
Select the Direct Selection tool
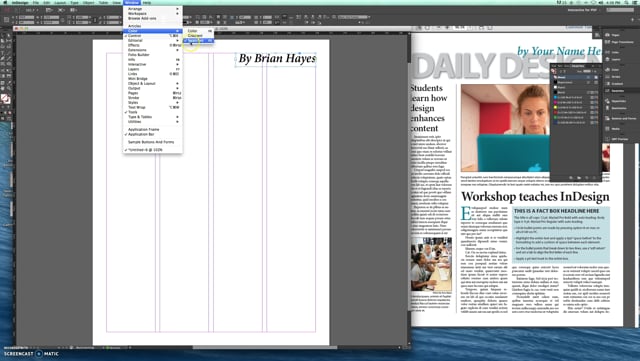tap(9, 36)
